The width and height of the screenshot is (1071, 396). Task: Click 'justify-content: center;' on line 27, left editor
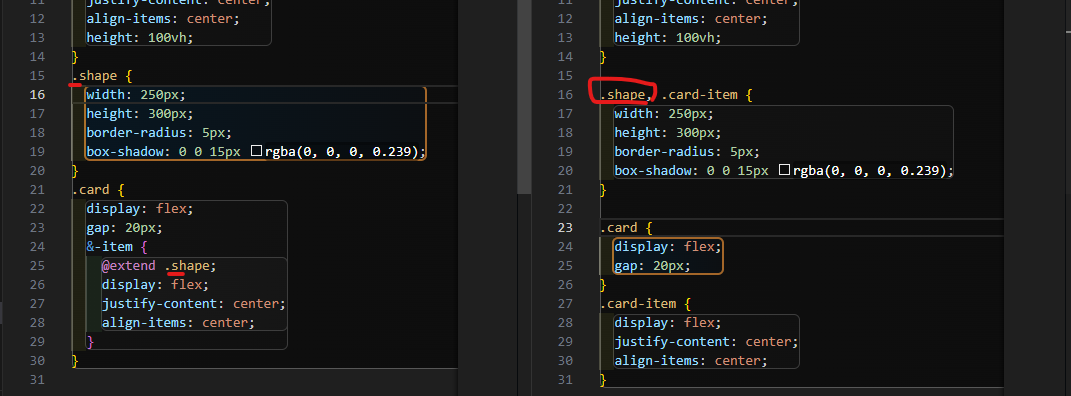(193, 304)
